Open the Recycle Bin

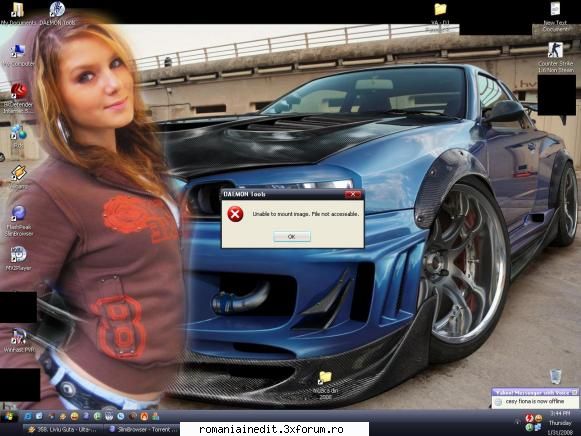point(555,376)
